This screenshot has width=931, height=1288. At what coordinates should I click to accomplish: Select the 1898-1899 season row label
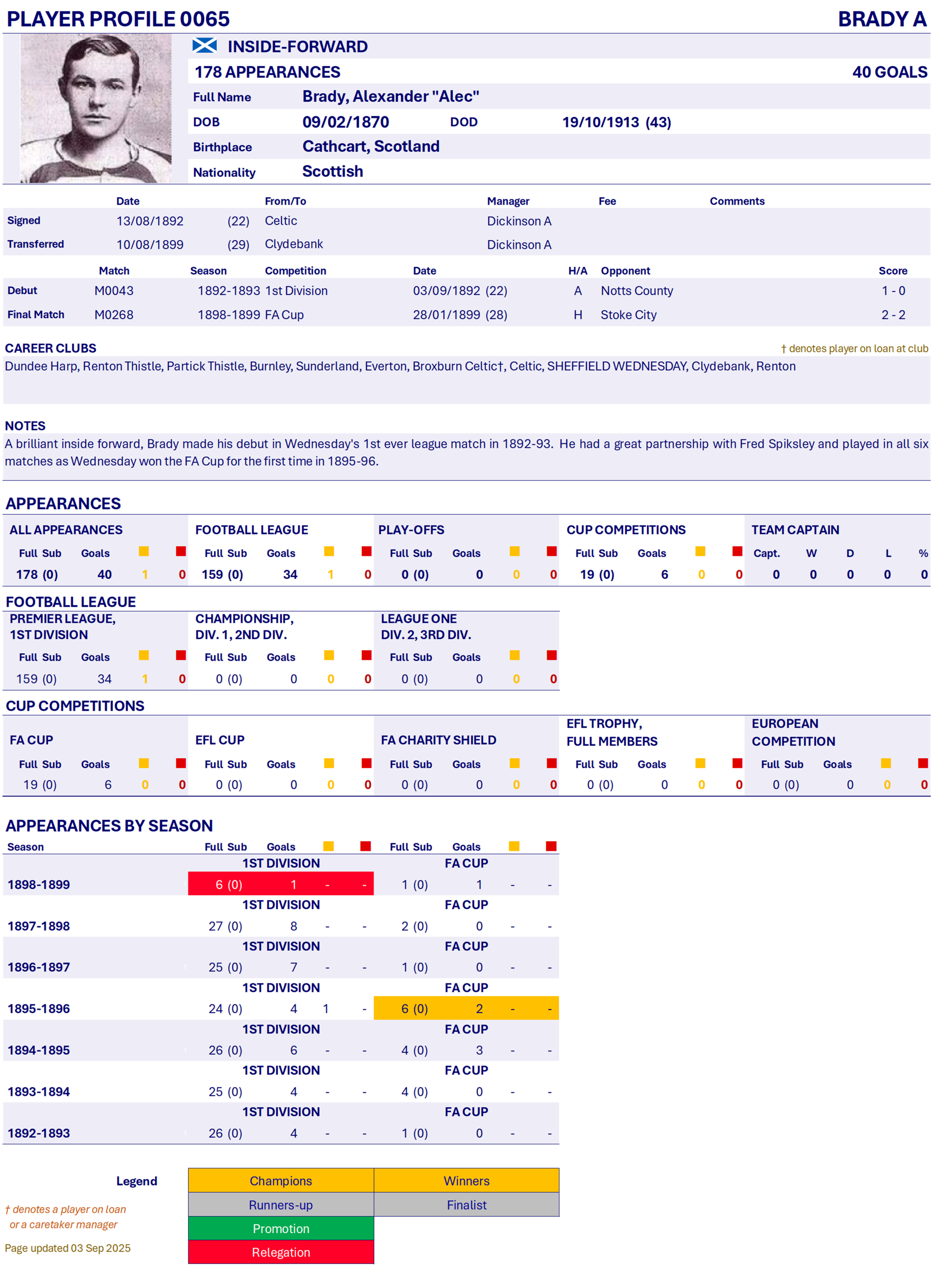39,884
